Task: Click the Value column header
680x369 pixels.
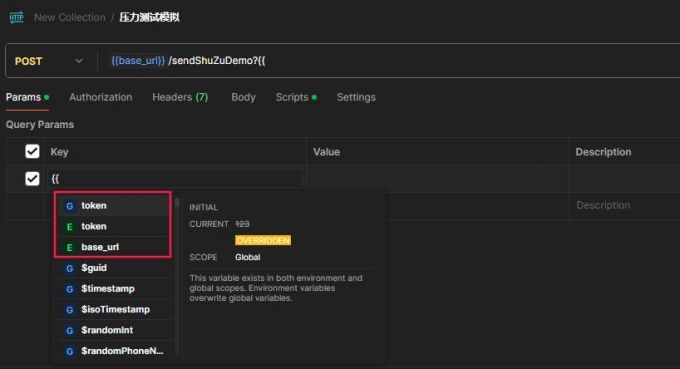Action: [x=327, y=152]
